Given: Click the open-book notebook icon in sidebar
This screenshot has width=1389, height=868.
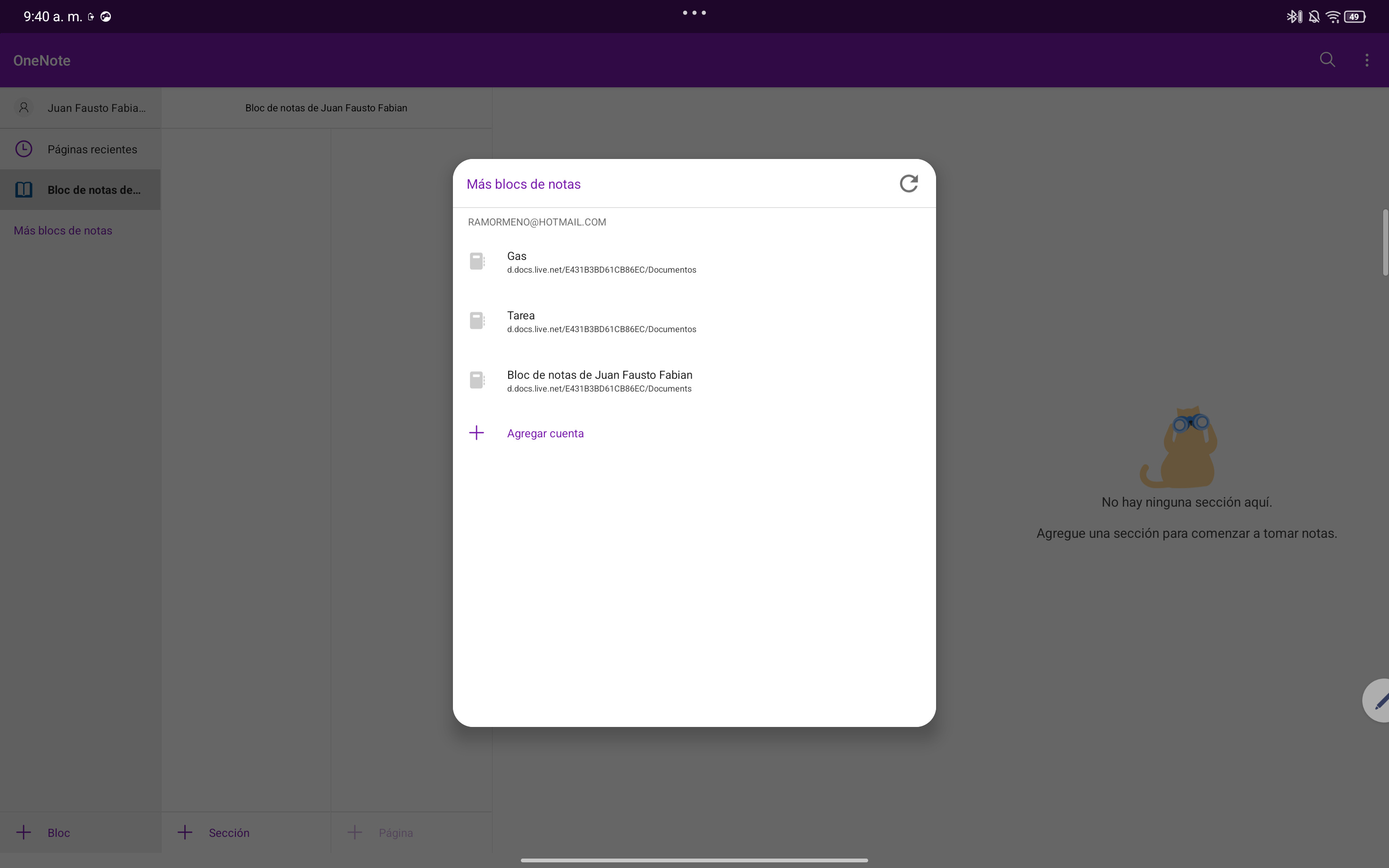Looking at the screenshot, I should 24,190.
